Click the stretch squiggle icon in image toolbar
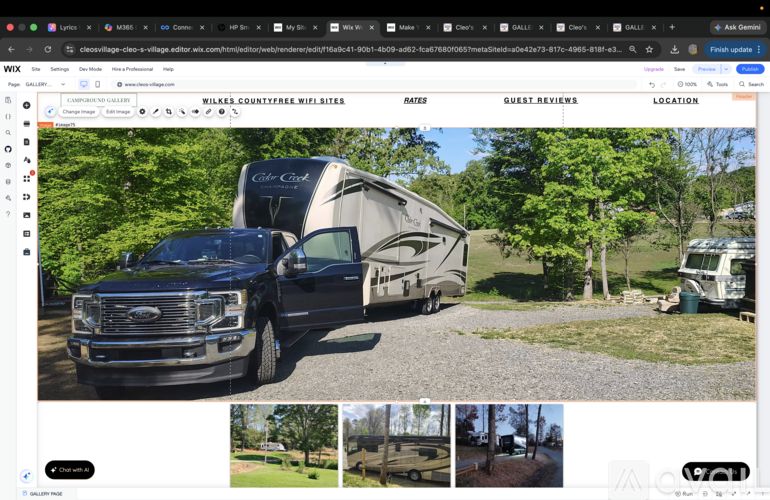This screenshot has height=500, width=770. (235, 111)
